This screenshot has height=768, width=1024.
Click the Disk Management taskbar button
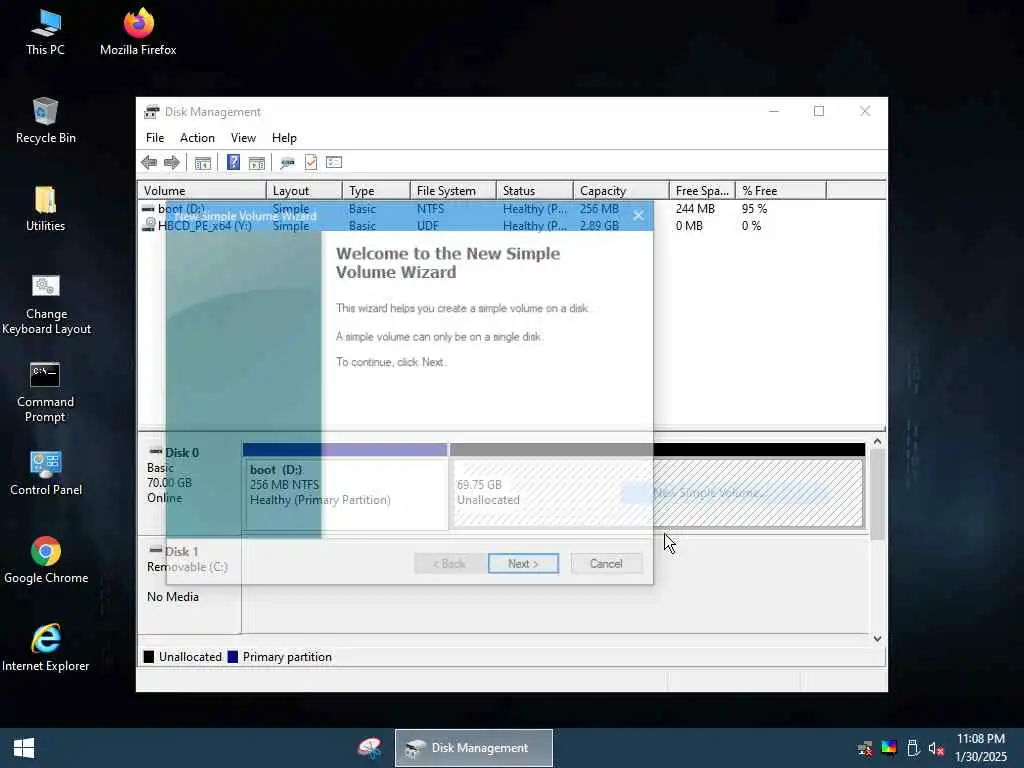click(x=474, y=748)
